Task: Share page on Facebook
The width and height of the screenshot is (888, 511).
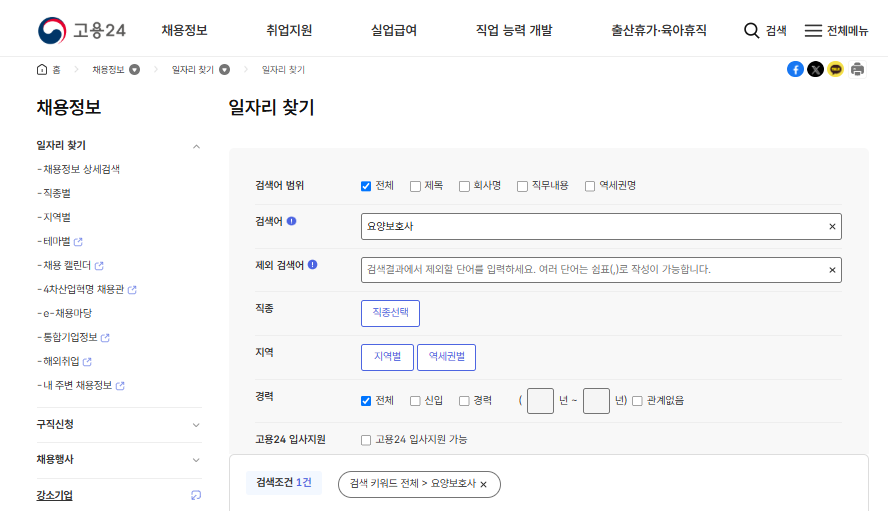Action: coord(795,69)
